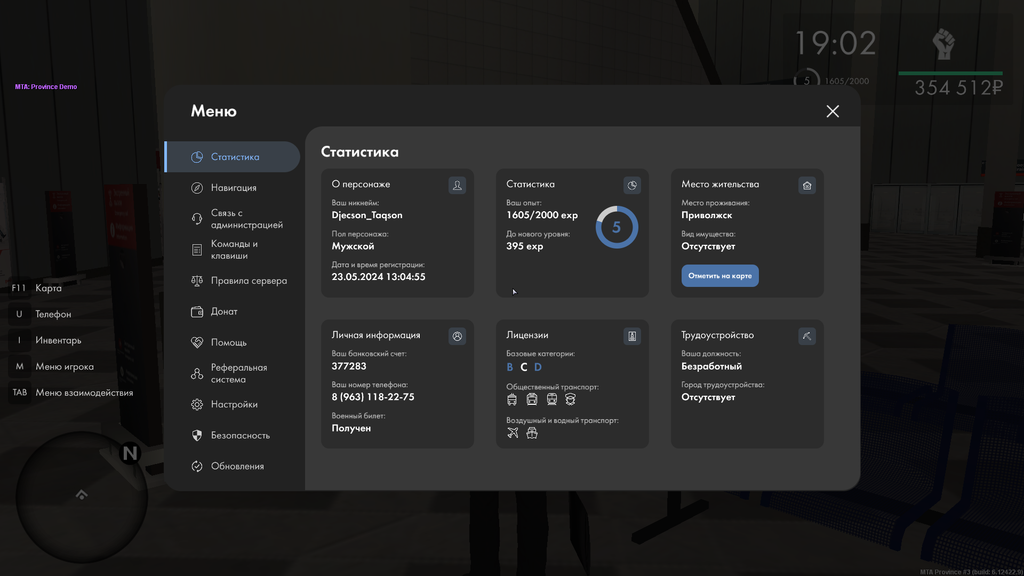Viewport: 1024px width, 576px height.
Task: Click the Реферальная система icon
Action: pyautogui.click(x=197, y=374)
